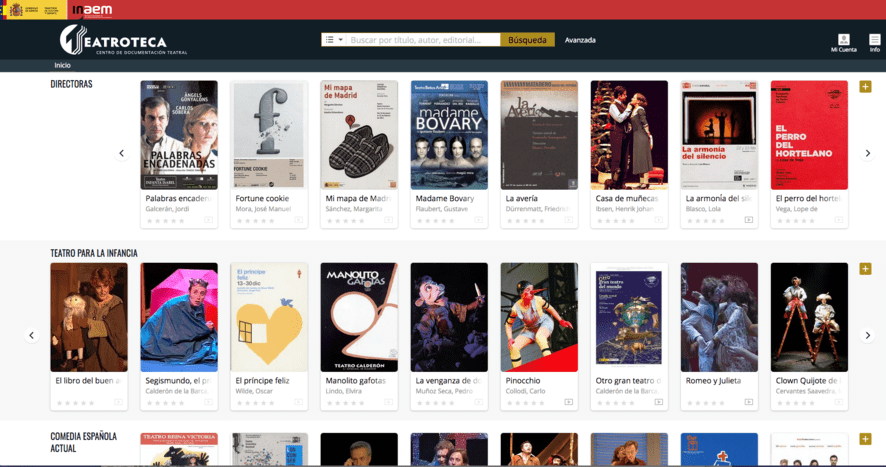Screen dimensions: 886x467
Task: Open Teatro Reina Victoria poster in Comedia española
Action: [x=179, y=449]
